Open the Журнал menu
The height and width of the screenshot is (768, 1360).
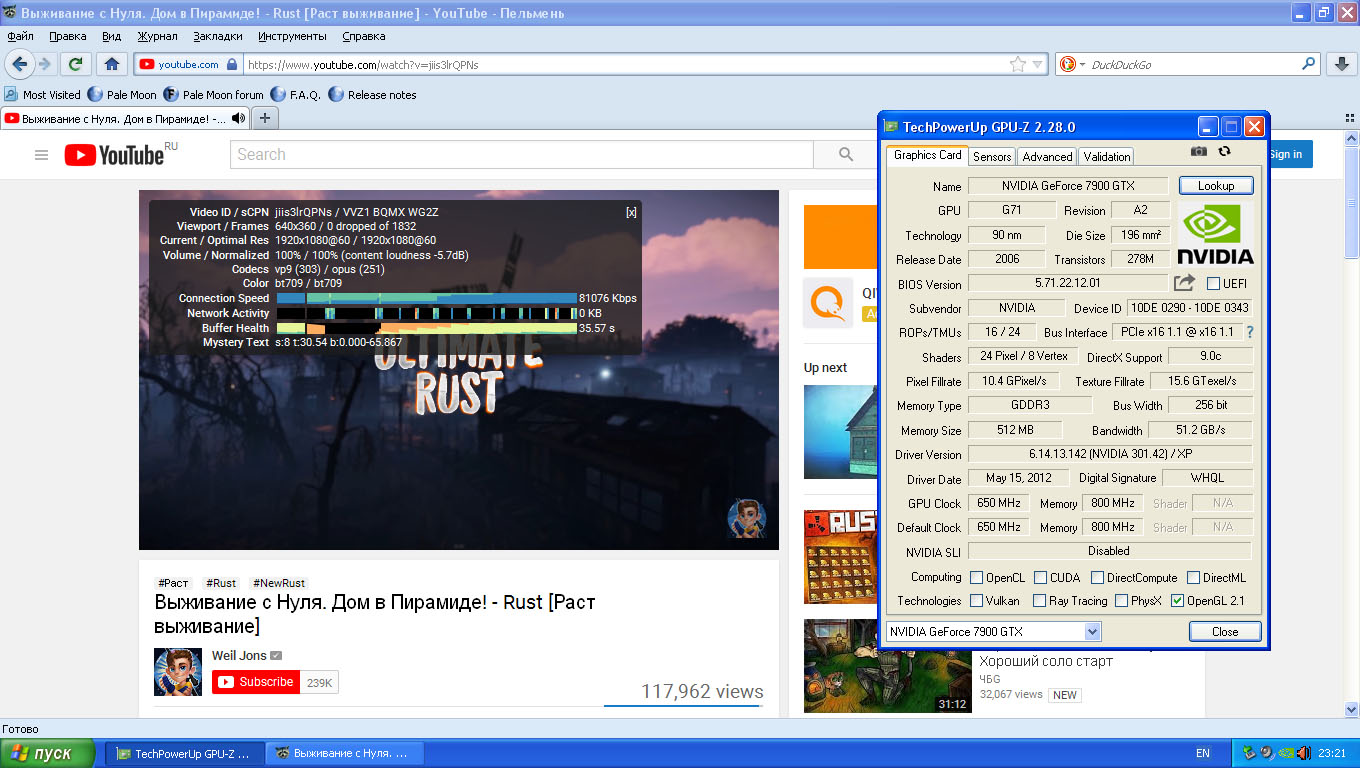coord(157,36)
